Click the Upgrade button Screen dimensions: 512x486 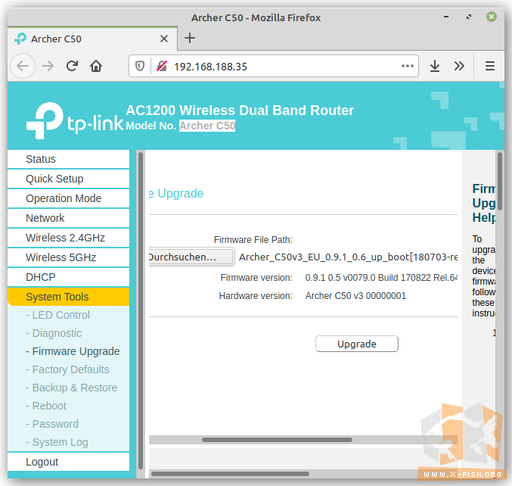pos(357,344)
